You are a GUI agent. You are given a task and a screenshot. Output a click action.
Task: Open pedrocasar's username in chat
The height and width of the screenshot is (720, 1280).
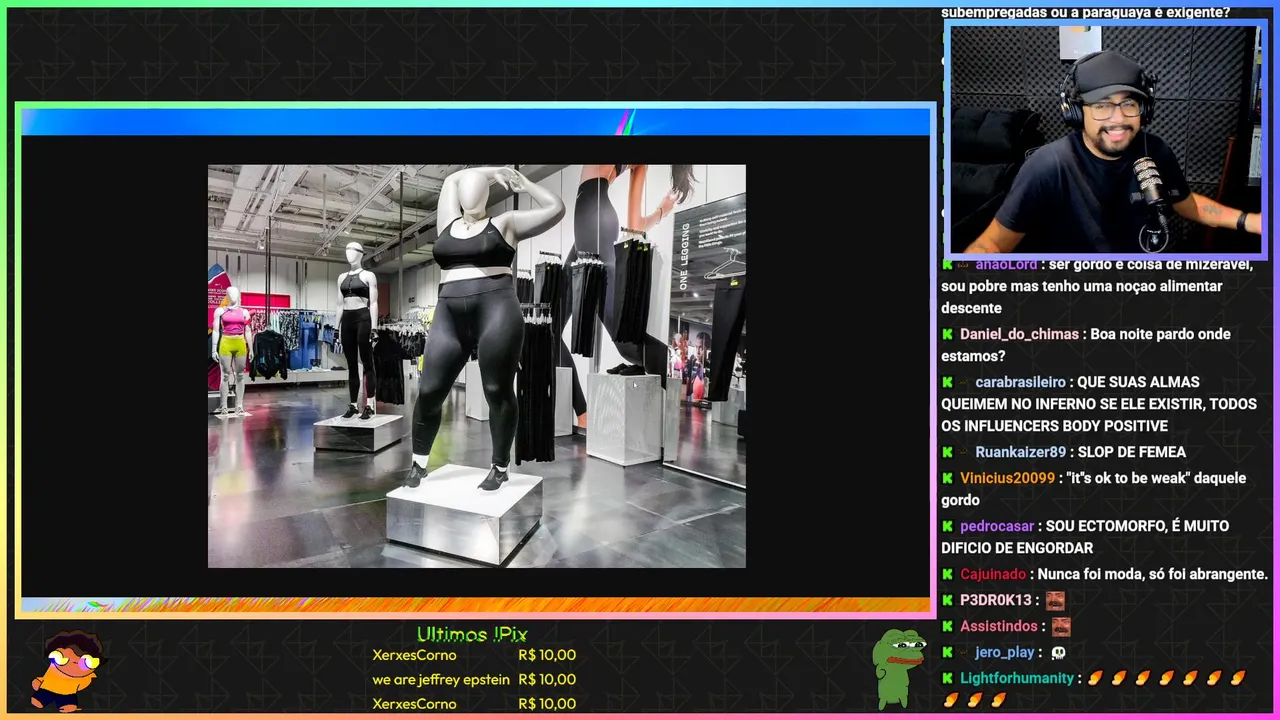(x=997, y=526)
